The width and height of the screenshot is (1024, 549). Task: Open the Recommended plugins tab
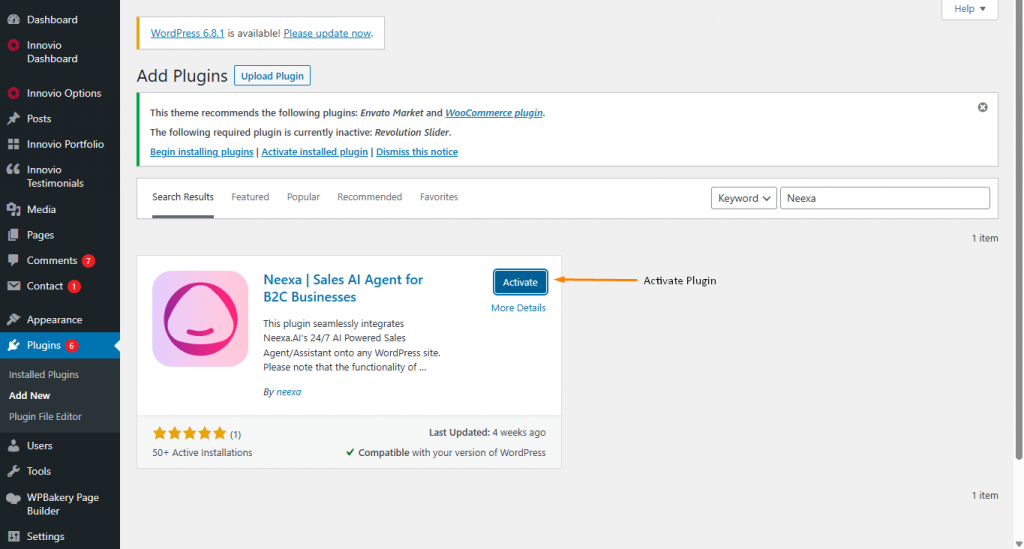369,197
